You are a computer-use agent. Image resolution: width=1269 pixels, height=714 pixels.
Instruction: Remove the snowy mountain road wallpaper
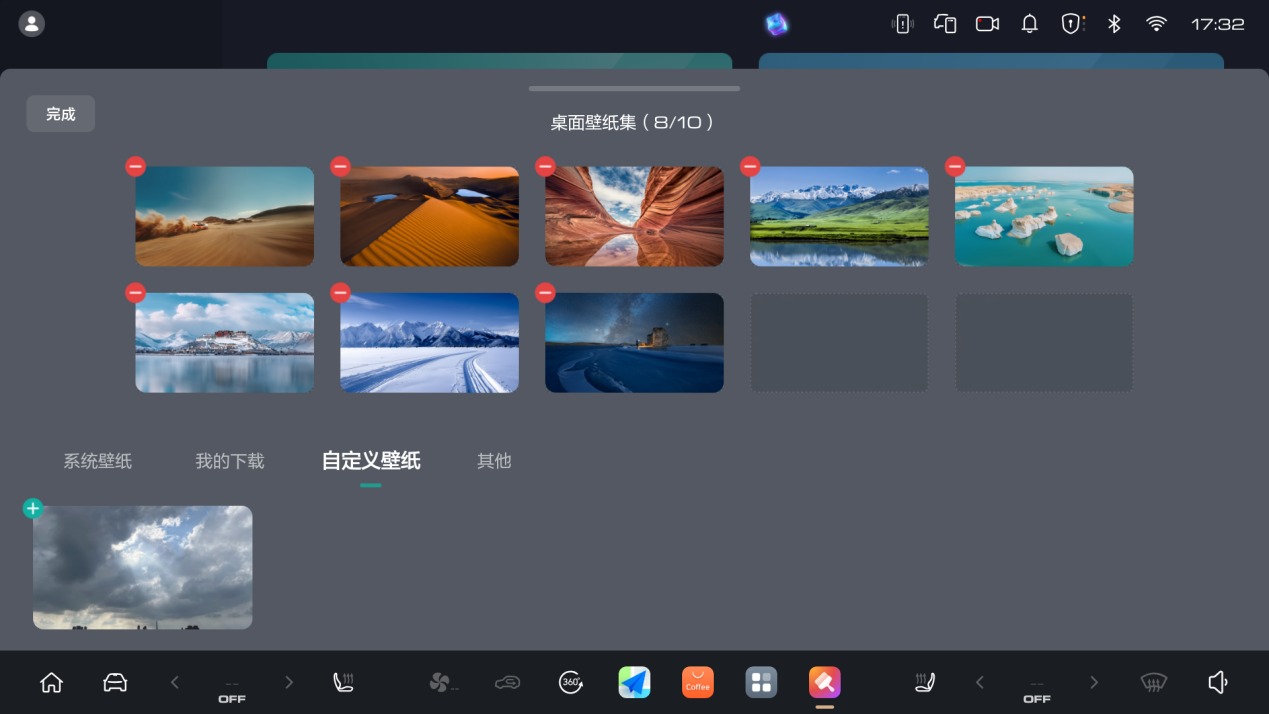340,292
